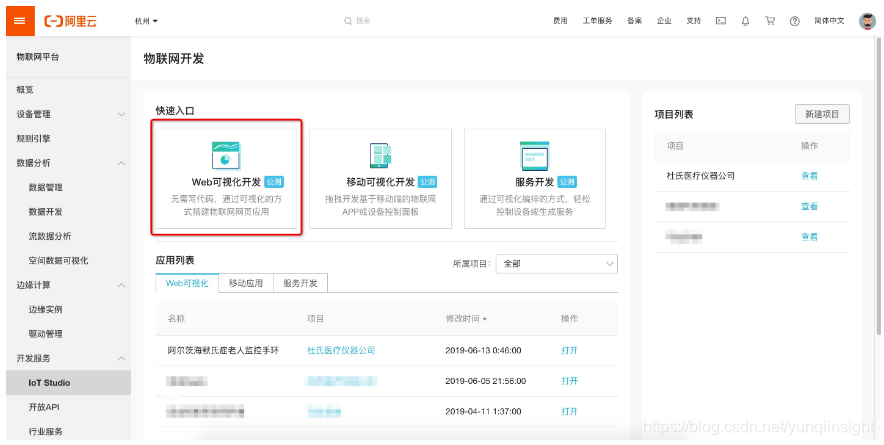Open the cloud shell terminal icon

coord(721,21)
